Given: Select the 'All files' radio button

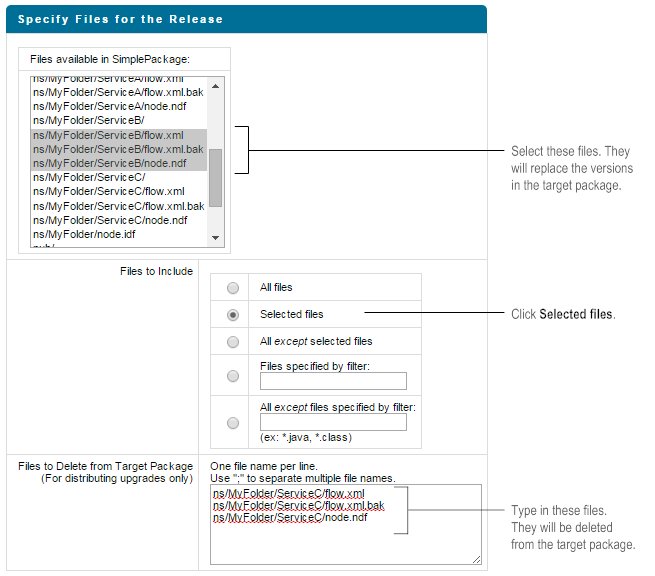Looking at the screenshot, I should (x=233, y=288).
